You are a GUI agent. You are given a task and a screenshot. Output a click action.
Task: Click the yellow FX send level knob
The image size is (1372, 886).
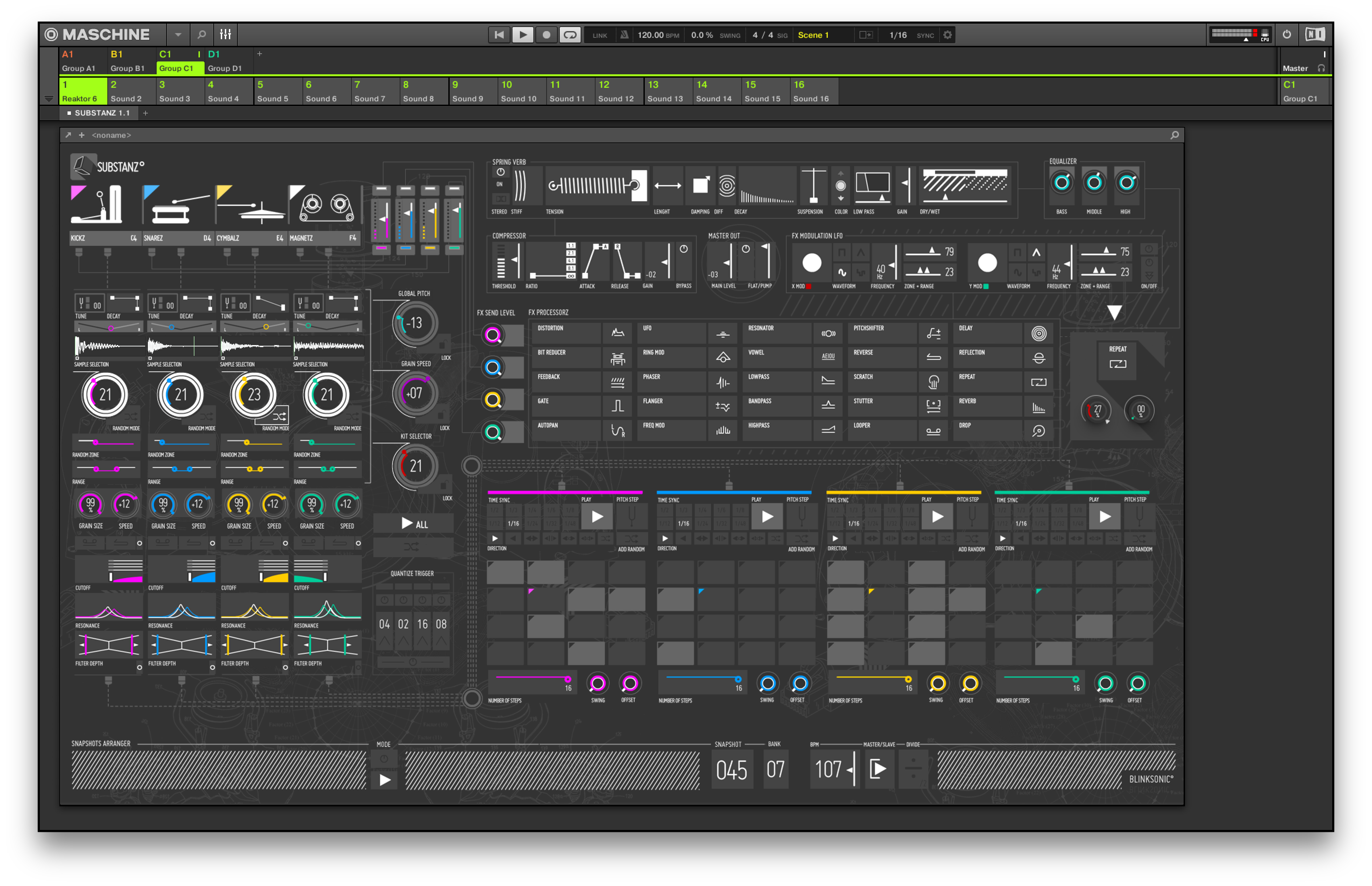[493, 399]
